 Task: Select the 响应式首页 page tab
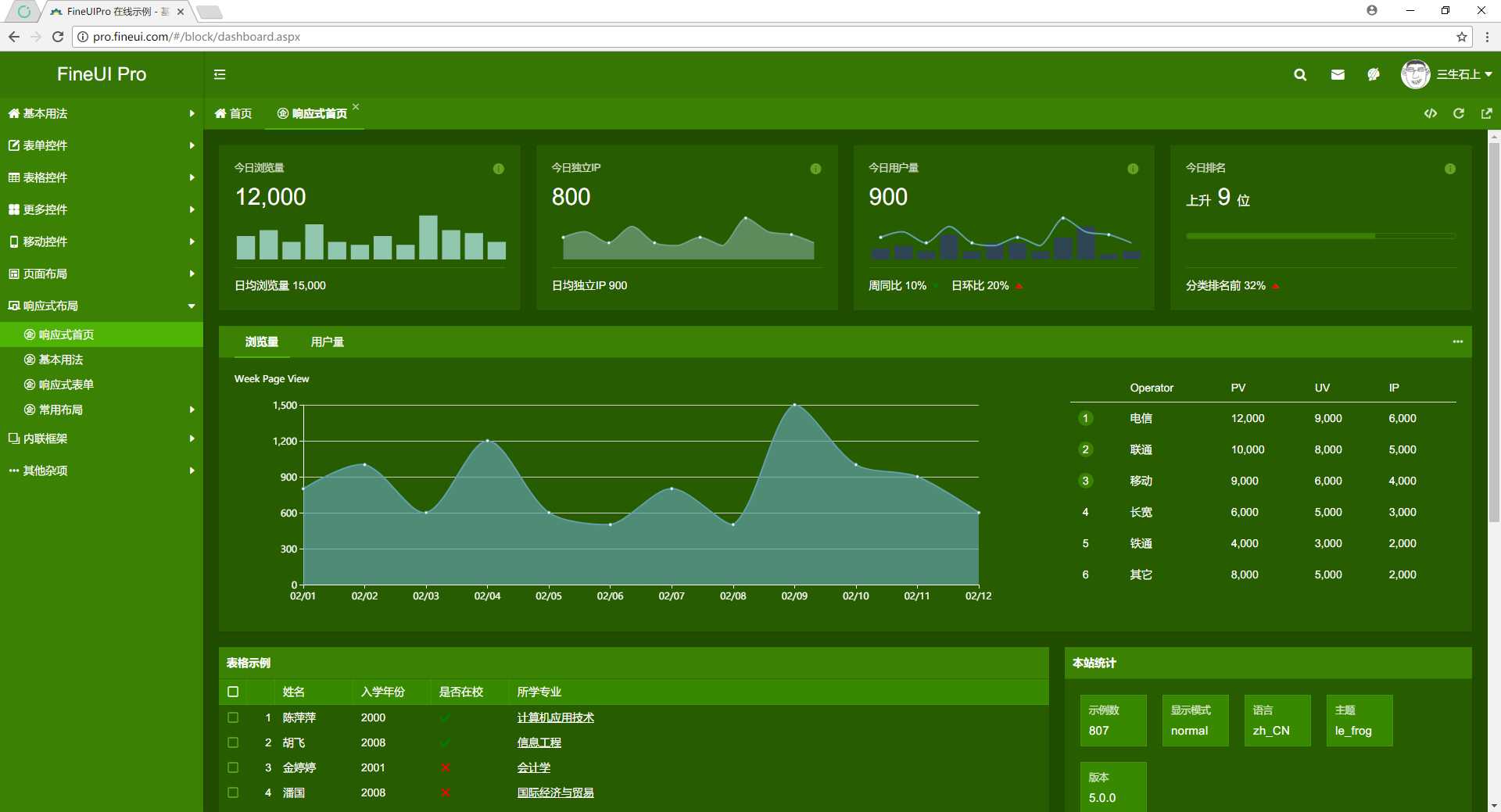tap(313, 113)
